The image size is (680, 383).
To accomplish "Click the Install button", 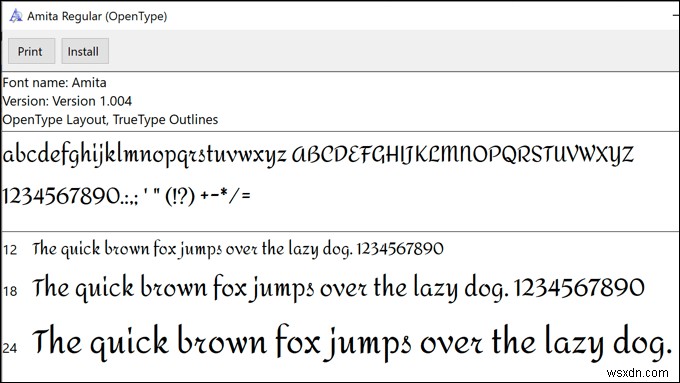I will pos(85,51).
